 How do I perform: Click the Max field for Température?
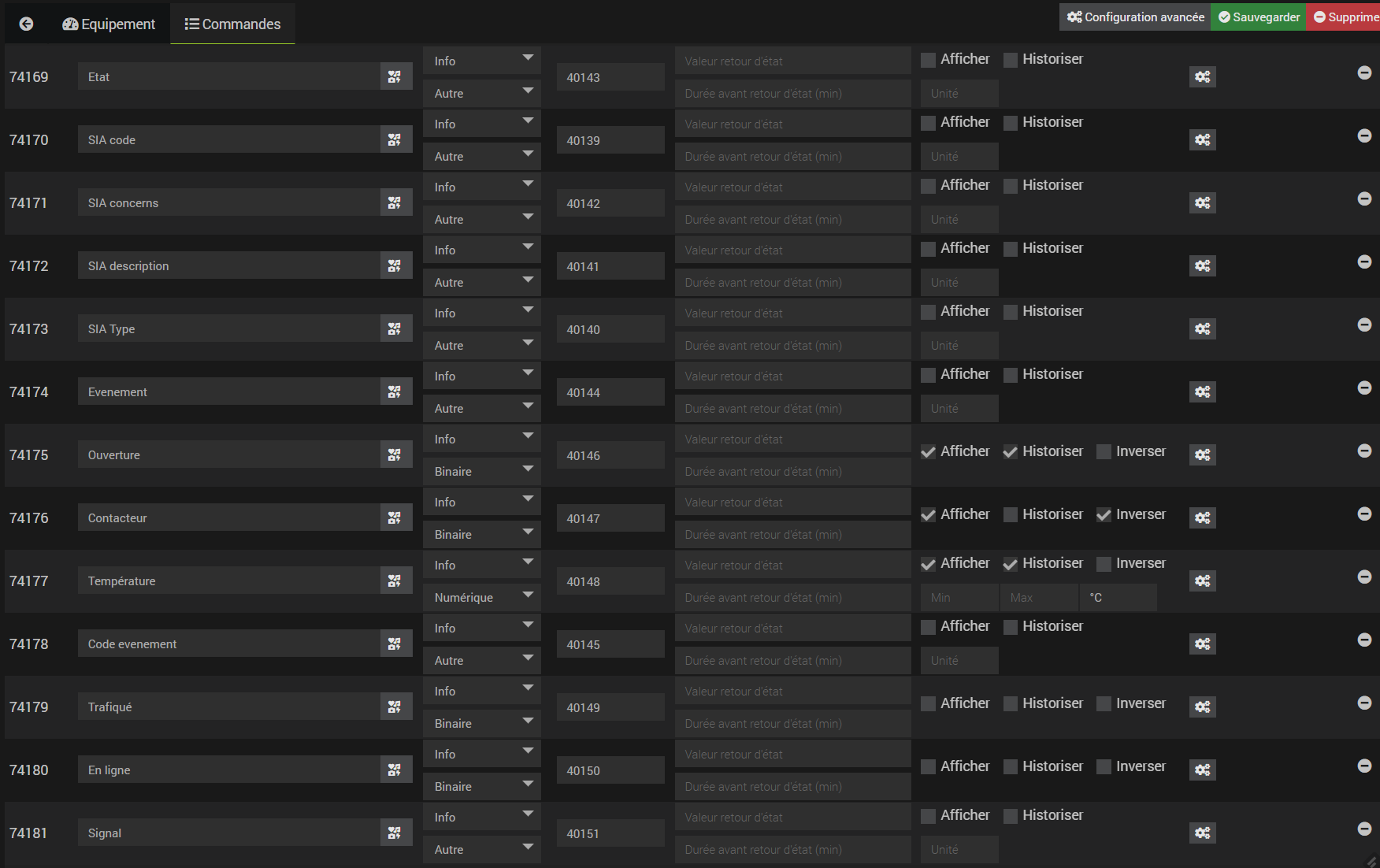coord(1039,597)
